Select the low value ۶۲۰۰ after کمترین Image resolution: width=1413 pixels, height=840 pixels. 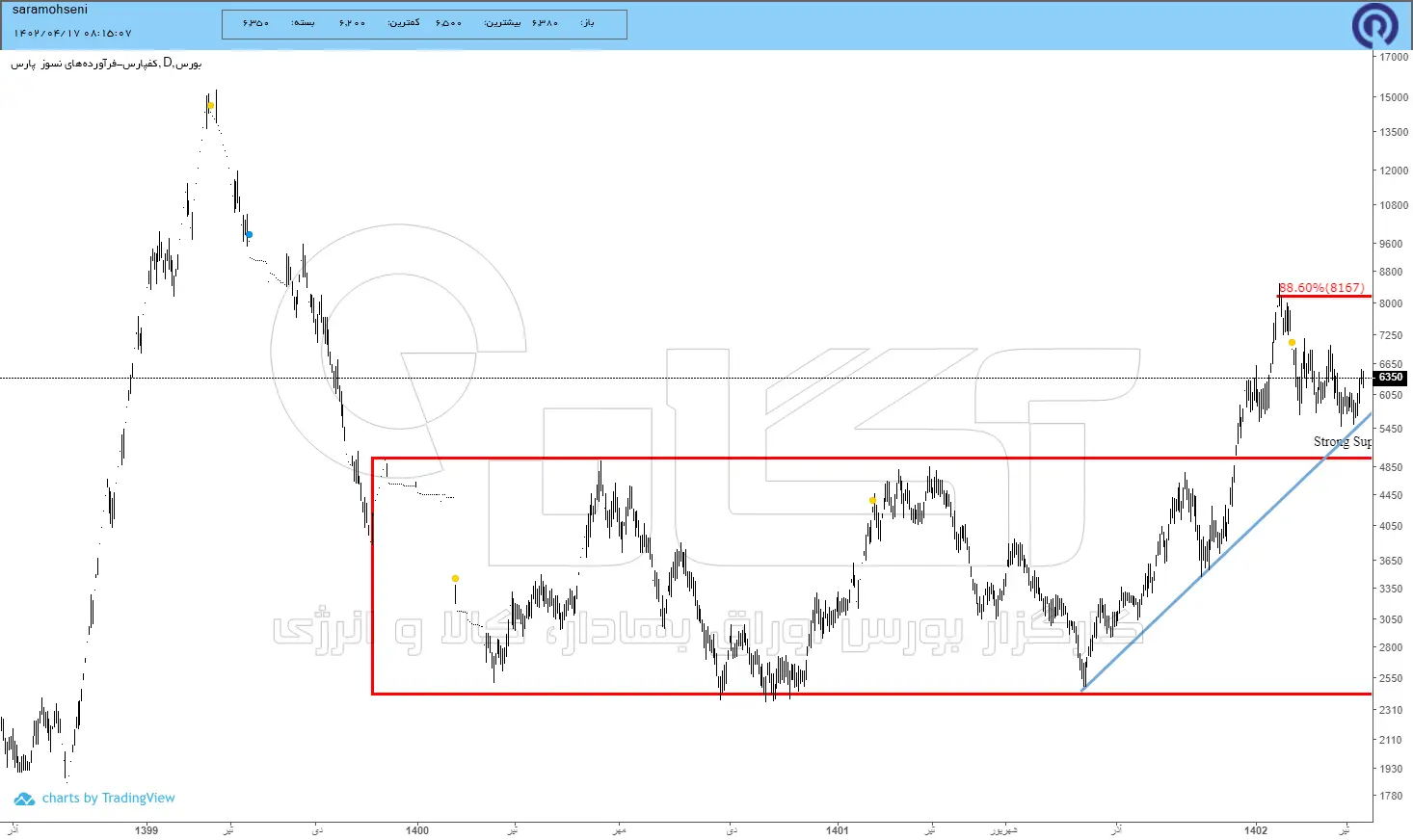(x=352, y=23)
